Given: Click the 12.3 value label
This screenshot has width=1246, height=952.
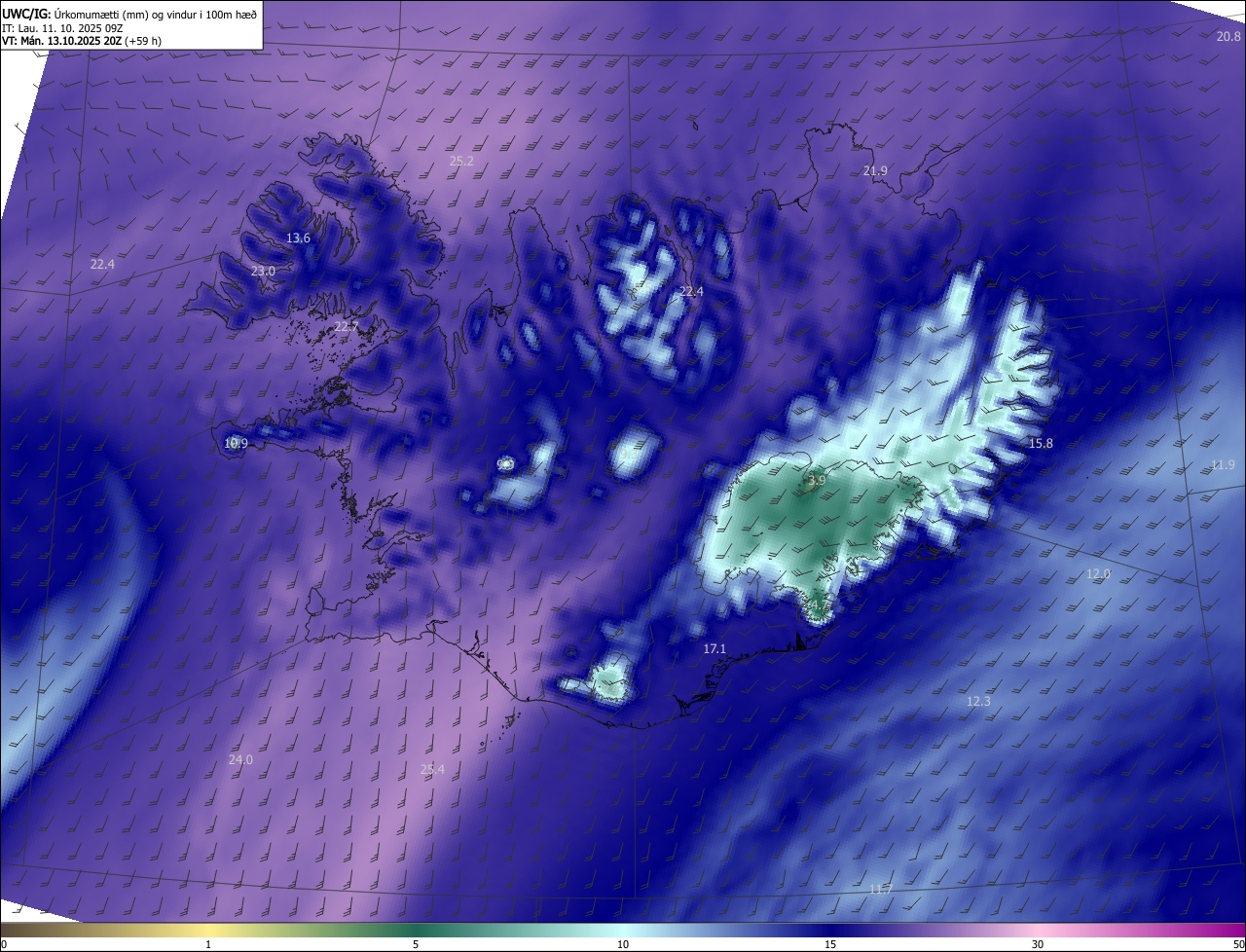Looking at the screenshot, I should [978, 702].
